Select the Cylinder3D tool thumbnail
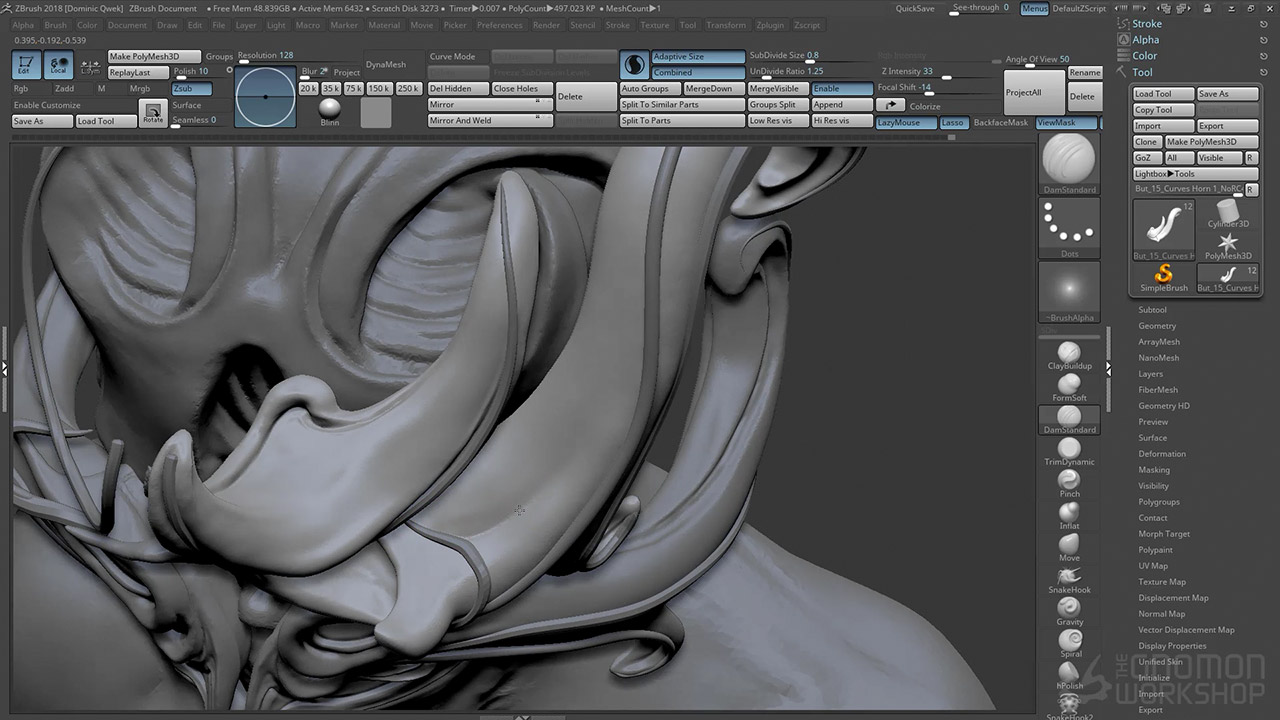Screen dimensions: 1280x720 (1228, 210)
